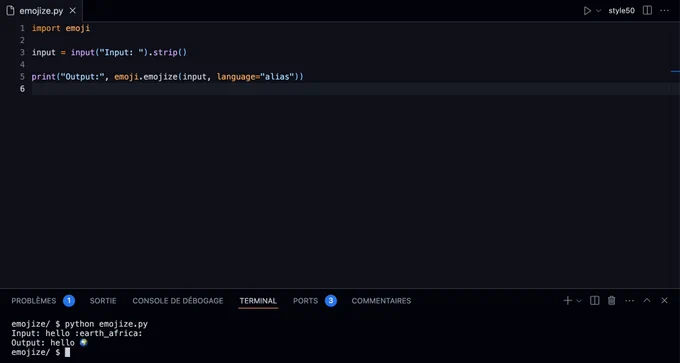The image size is (680, 363).
Task: Select the emojize.py editor tab
Action: click(41, 11)
